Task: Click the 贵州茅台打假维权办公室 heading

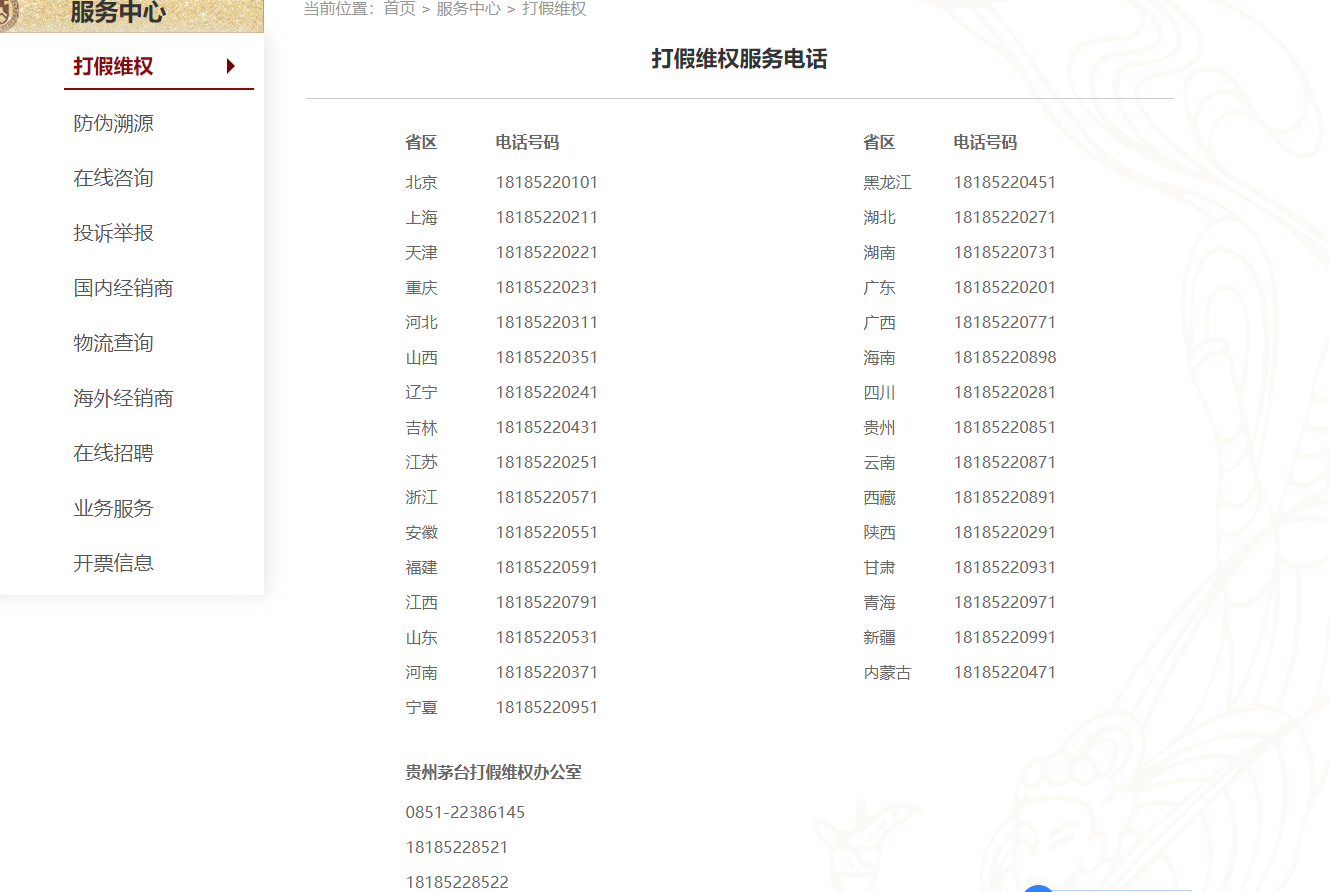Action: tap(493, 772)
